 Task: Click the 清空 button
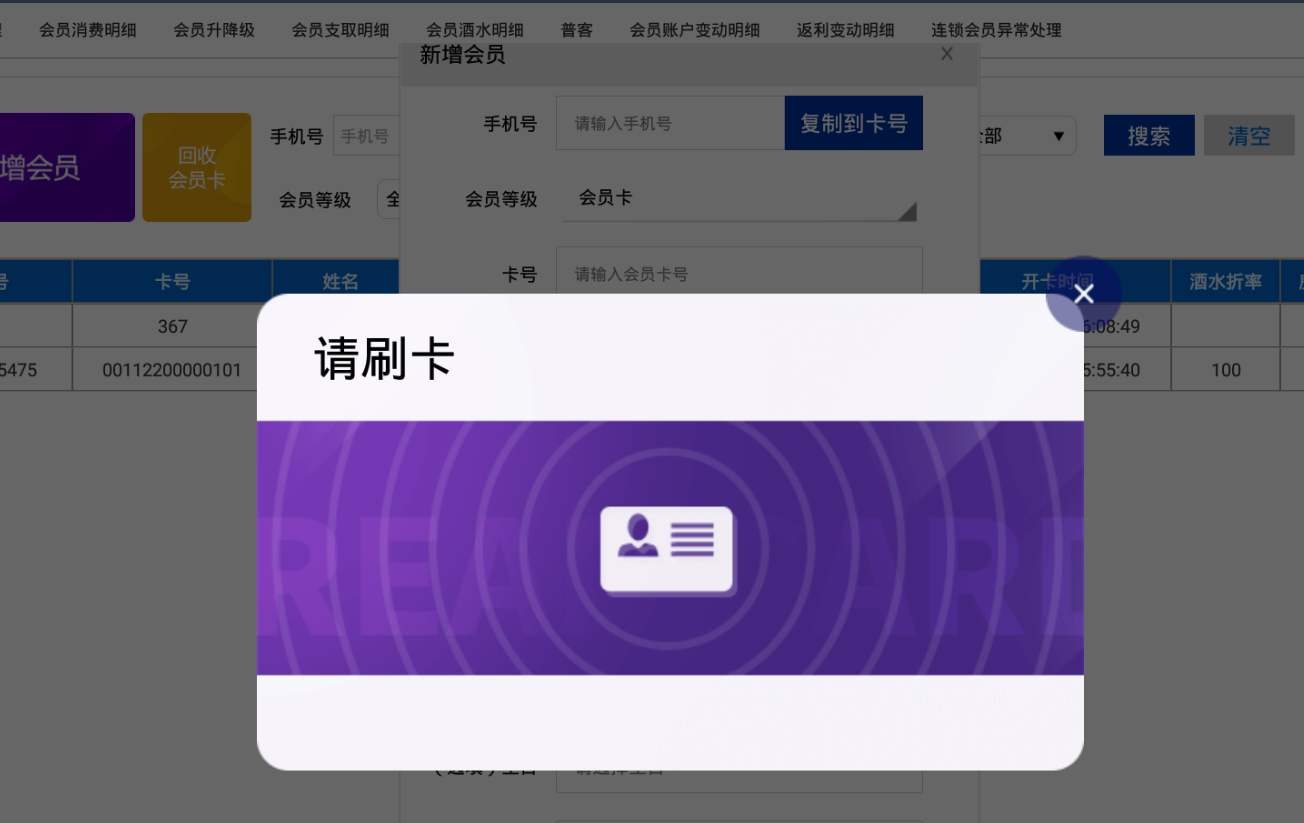click(1249, 136)
